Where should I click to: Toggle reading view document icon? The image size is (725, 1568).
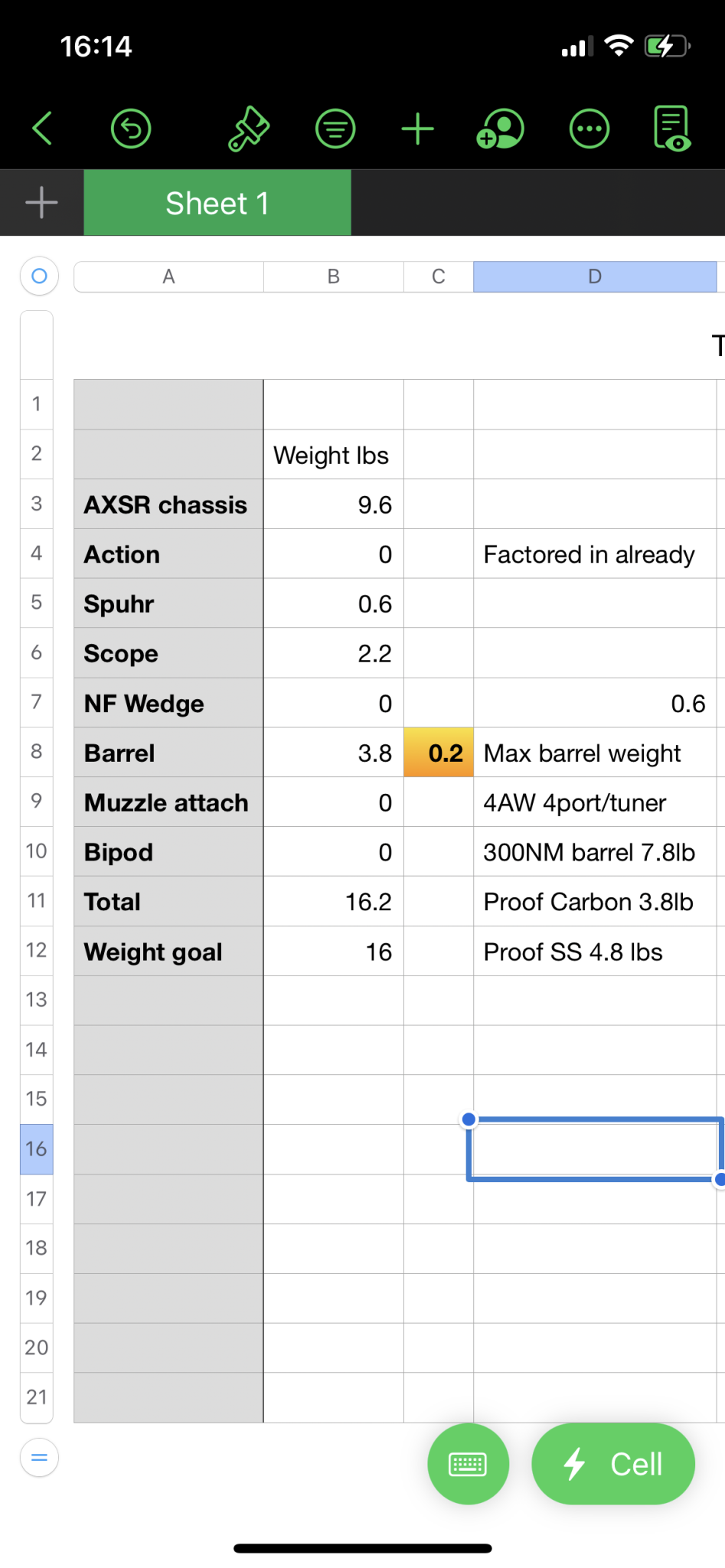coord(672,128)
